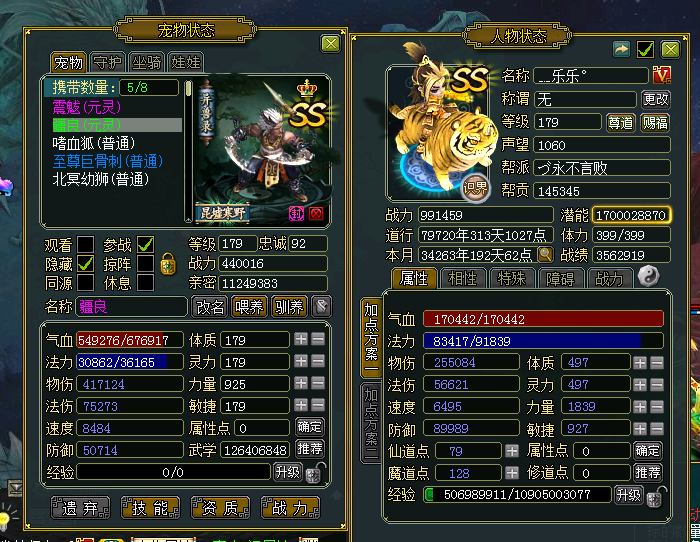Viewport: 700px width, 542px height.
Task: Click the padlock icon beside 掠阵 checkbox
Action: tap(168, 263)
